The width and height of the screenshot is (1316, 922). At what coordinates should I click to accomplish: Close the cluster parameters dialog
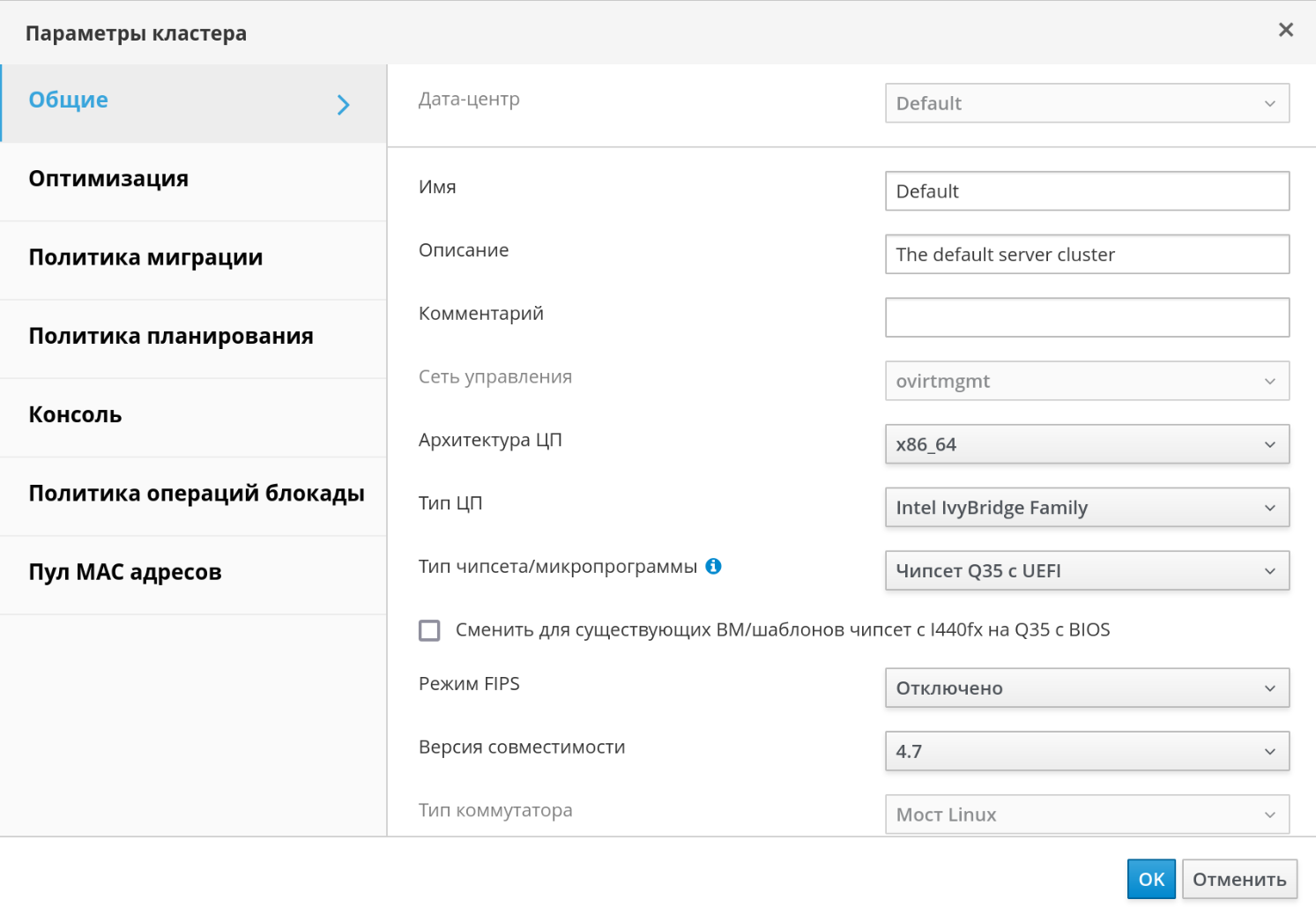(1285, 31)
